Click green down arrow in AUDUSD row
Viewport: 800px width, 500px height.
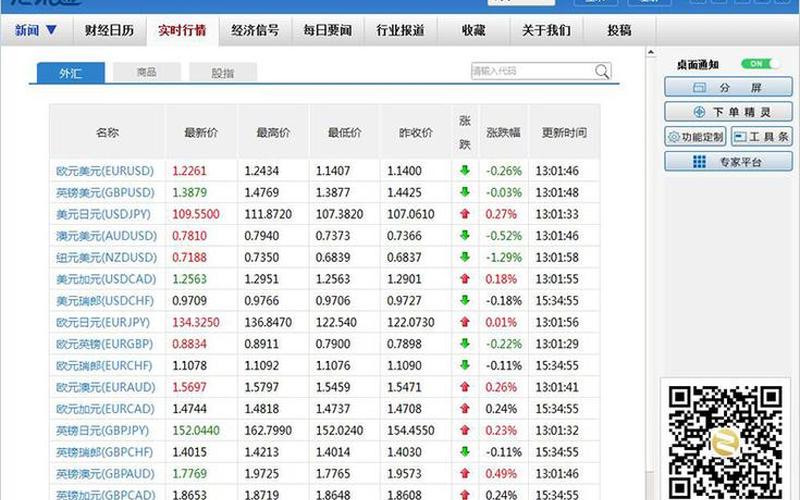(464, 235)
